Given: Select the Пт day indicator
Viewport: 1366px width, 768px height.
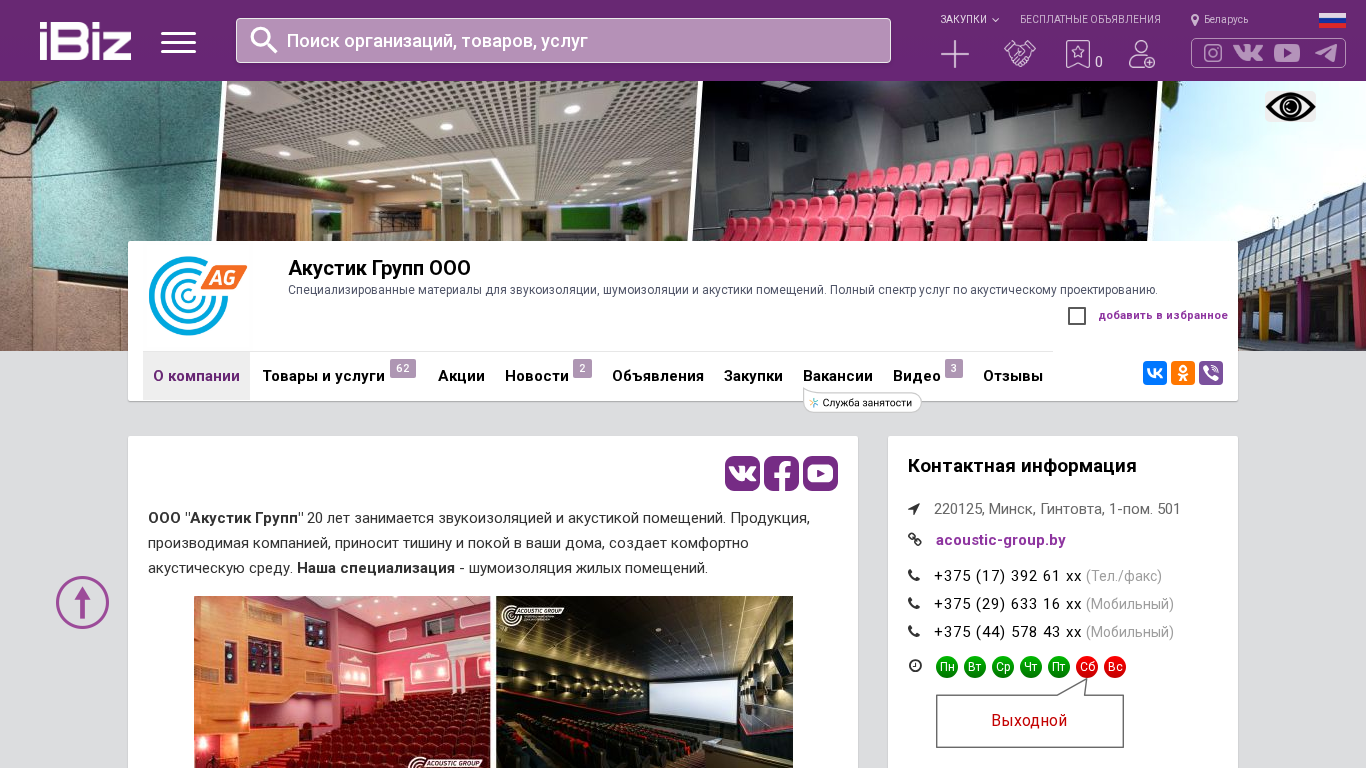Looking at the screenshot, I should (x=1059, y=667).
